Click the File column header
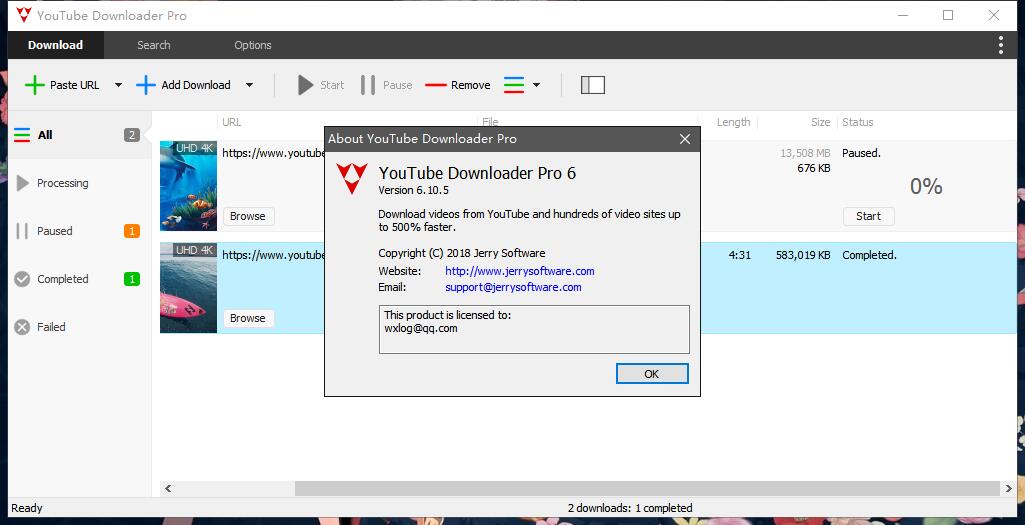 click(x=490, y=122)
